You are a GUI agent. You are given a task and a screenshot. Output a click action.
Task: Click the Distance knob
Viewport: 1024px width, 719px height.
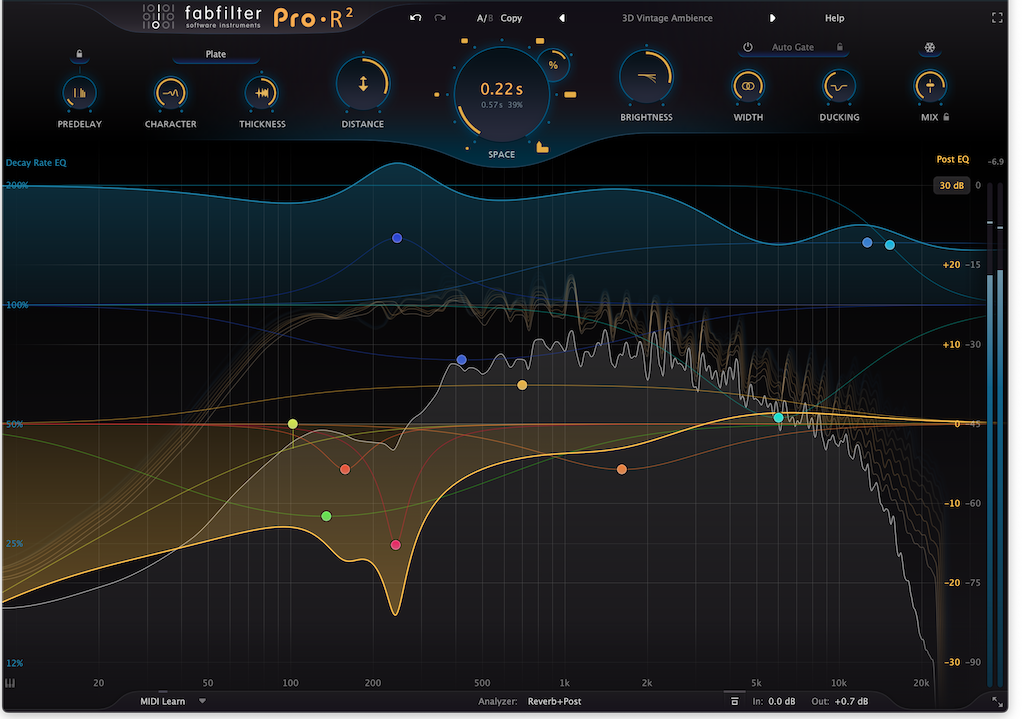[x=363, y=84]
